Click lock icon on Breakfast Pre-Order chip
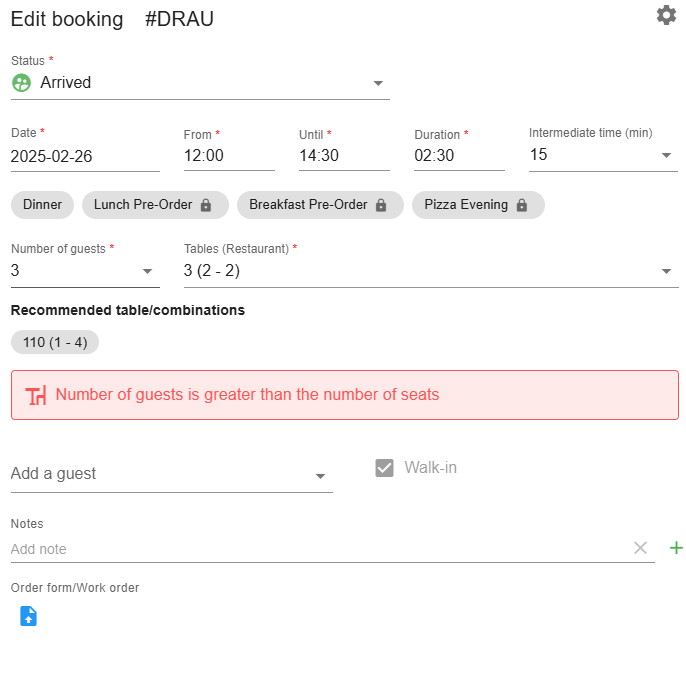686x678 pixels. pyautogui.click(x=381, y=205)
